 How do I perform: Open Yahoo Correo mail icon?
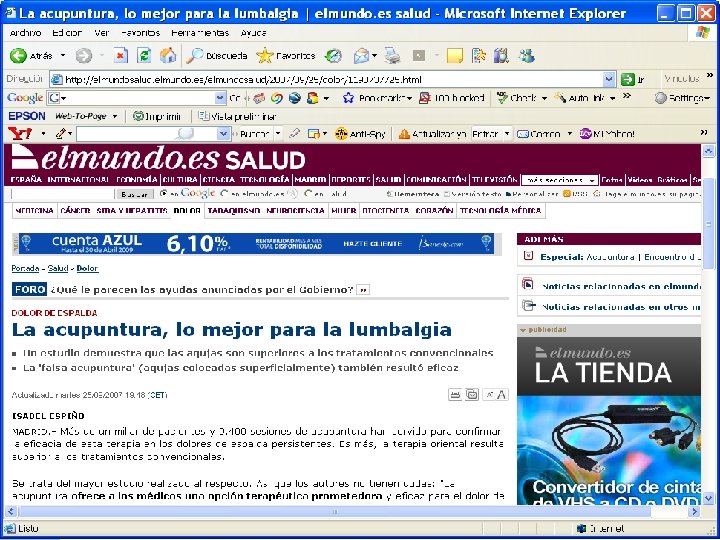click(523, 134)
